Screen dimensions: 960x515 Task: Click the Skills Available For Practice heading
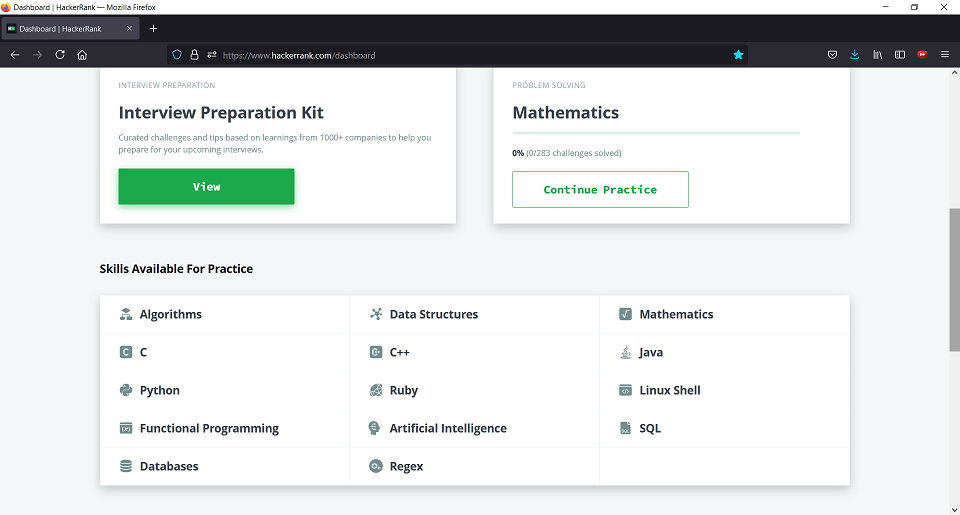(176, 269)
